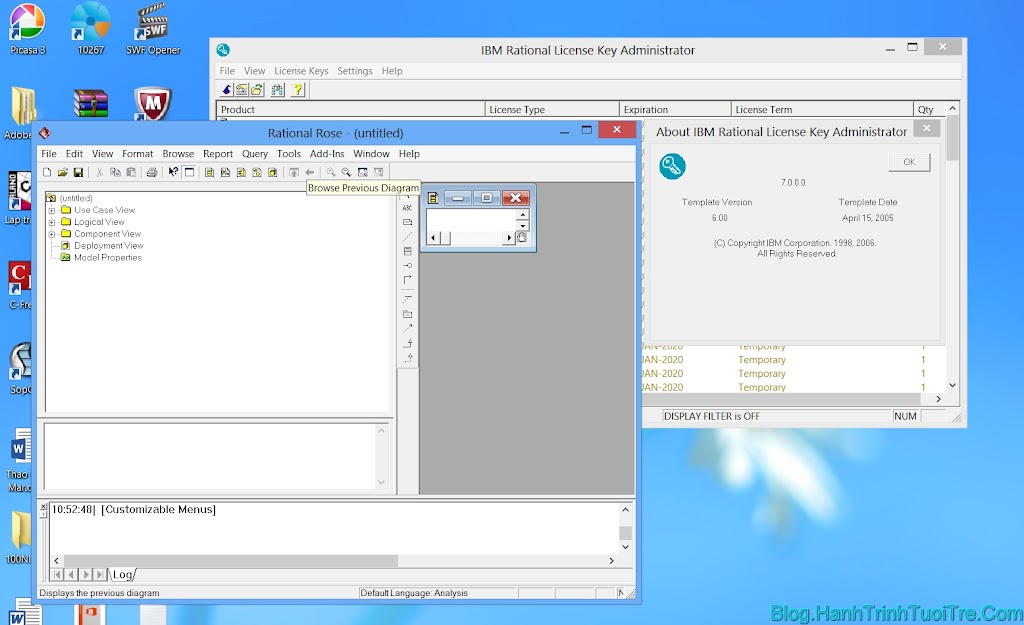Click 'Default Language: Analysis' status bar entry
The width and height of the screenshot is (1024, 625).
click(x=413, y=593)
